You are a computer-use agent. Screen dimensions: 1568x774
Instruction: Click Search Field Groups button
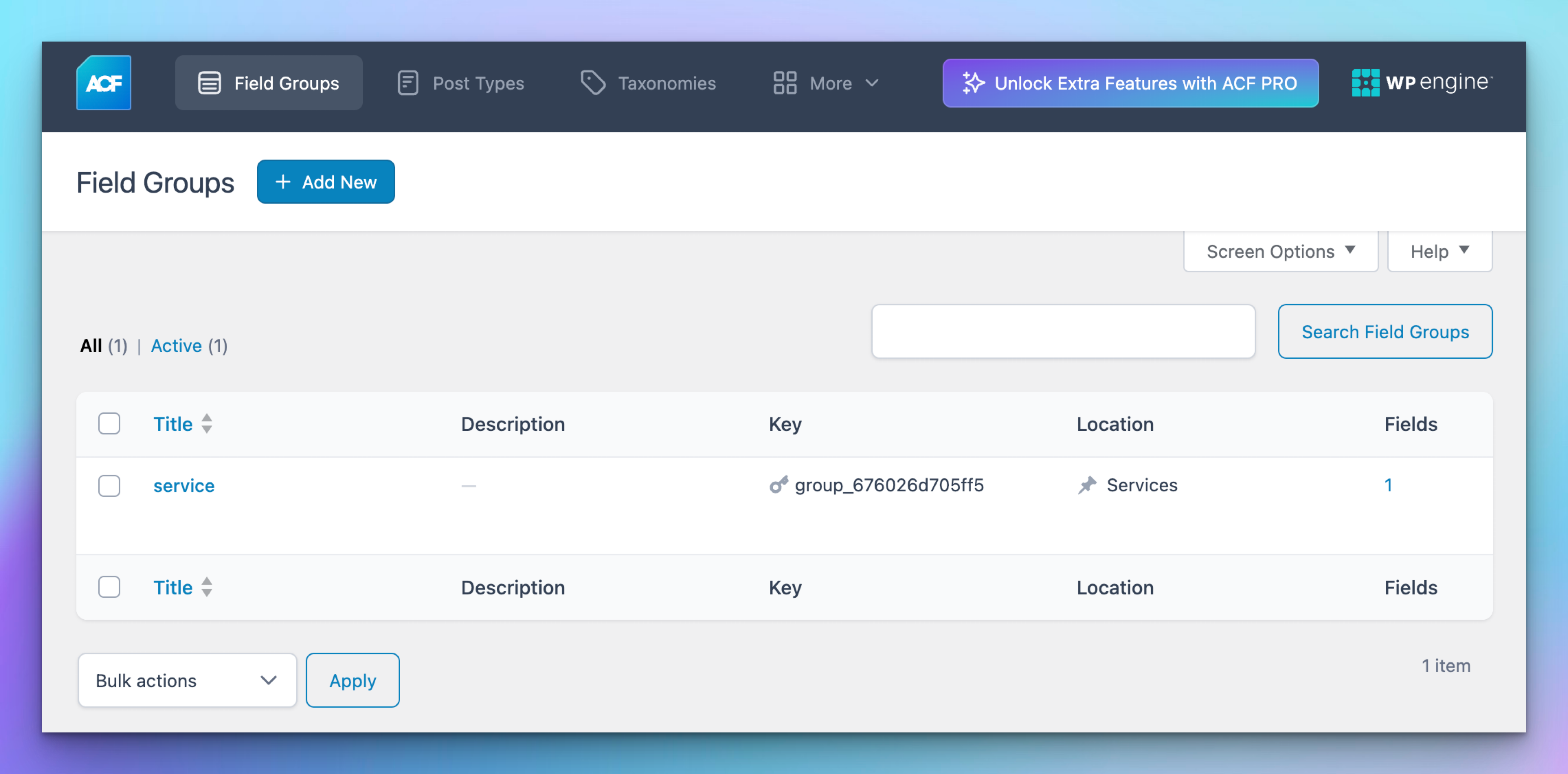tap(1385, 332)
